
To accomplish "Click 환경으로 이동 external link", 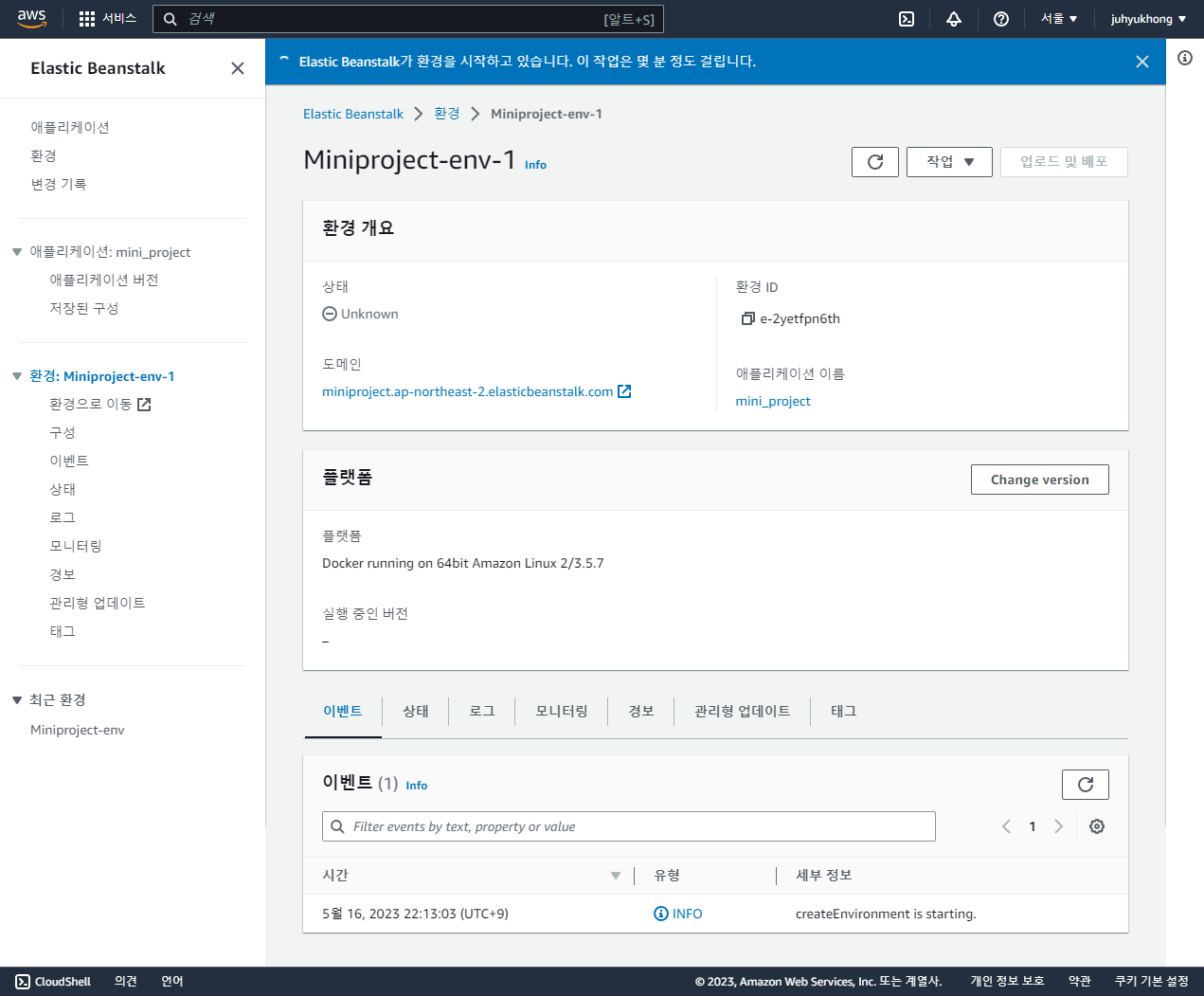I will (100, 404).
